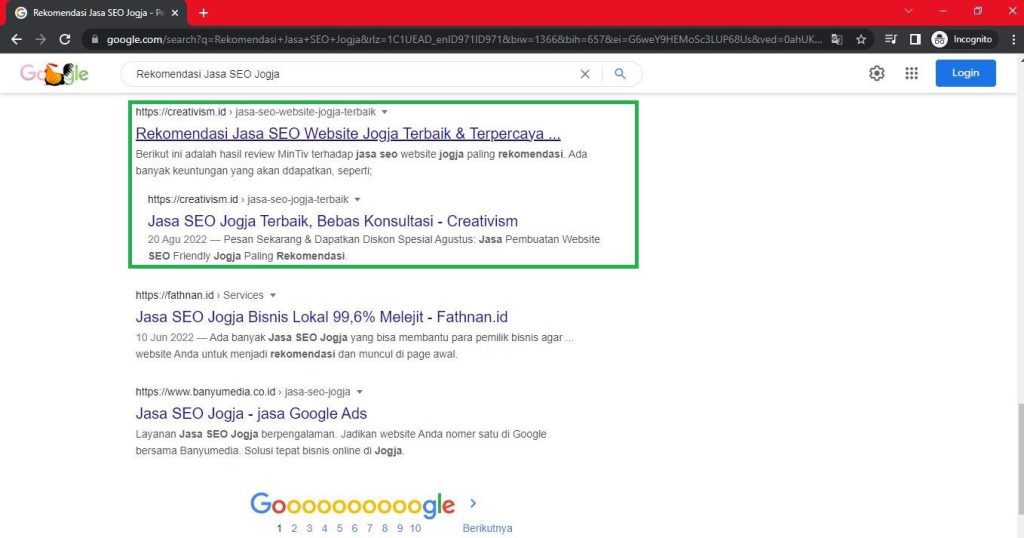Focus the search field containing Rekomendasi Jasa SEO Jogja
Image resolution: width=1024 pixels, height=538 pixels.
pyautogui.click(x=353, y=74)
